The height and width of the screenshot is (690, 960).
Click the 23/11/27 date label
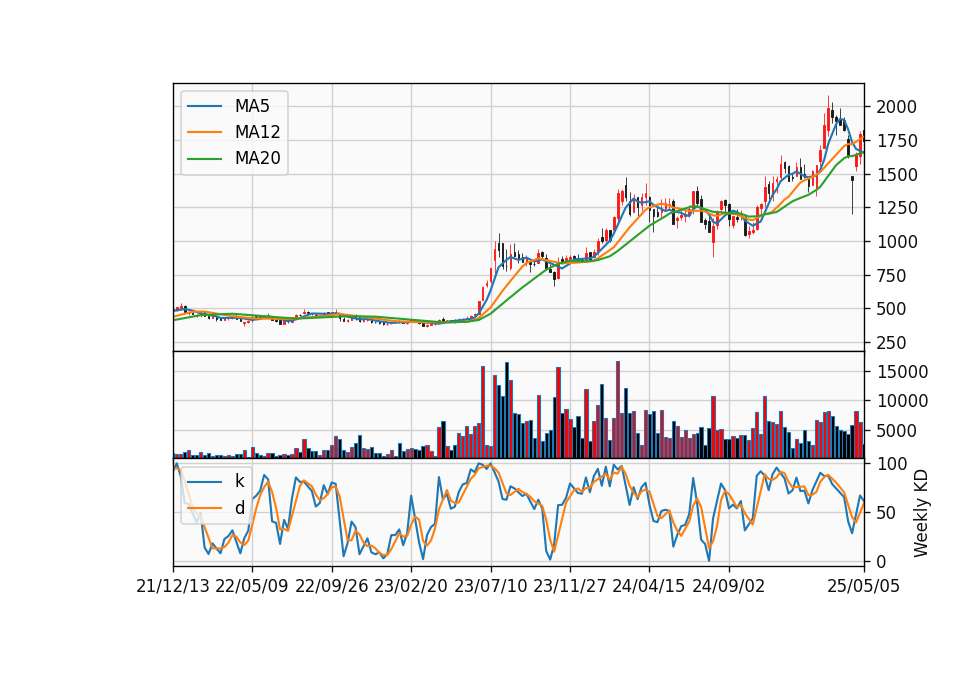(x=570, y=586)
